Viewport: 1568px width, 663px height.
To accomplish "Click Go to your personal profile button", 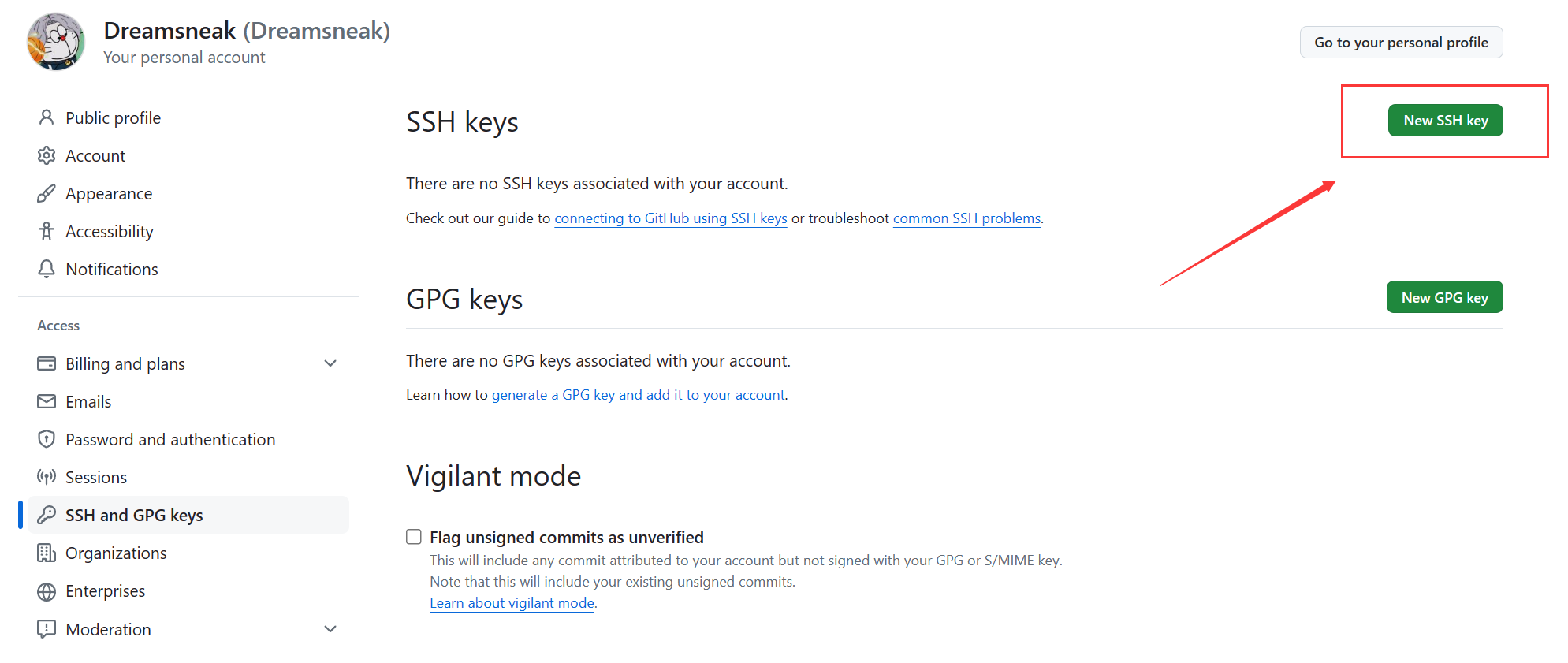I will point(1401,43).
